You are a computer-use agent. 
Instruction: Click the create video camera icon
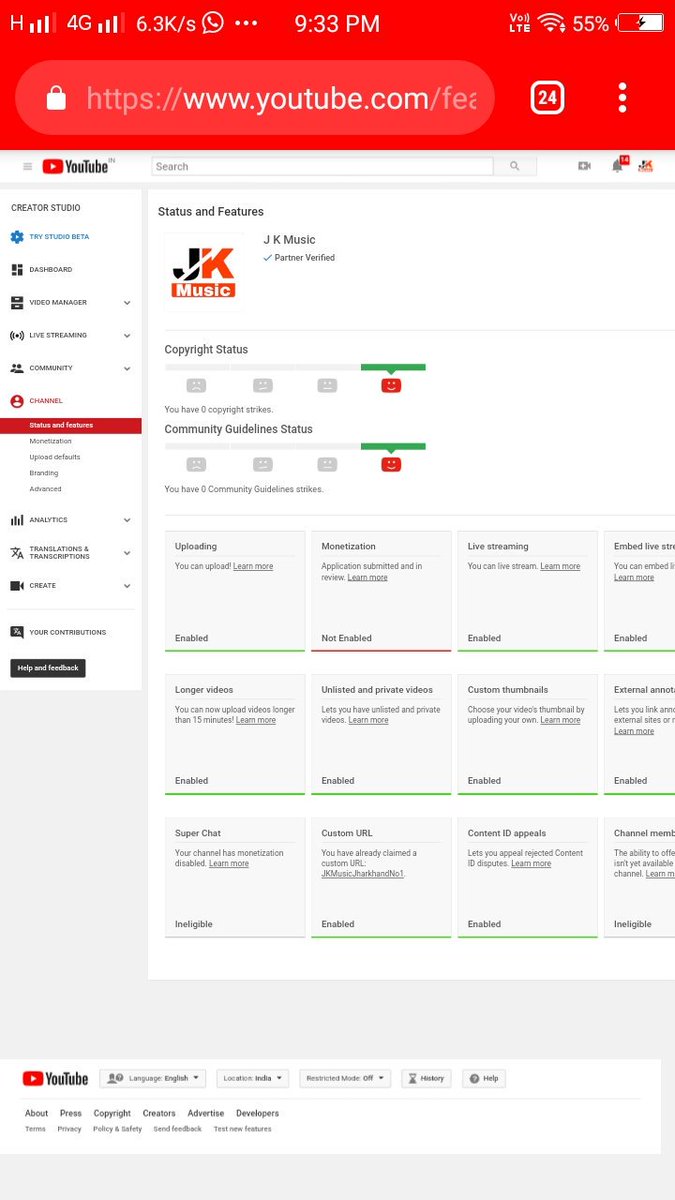584,166
